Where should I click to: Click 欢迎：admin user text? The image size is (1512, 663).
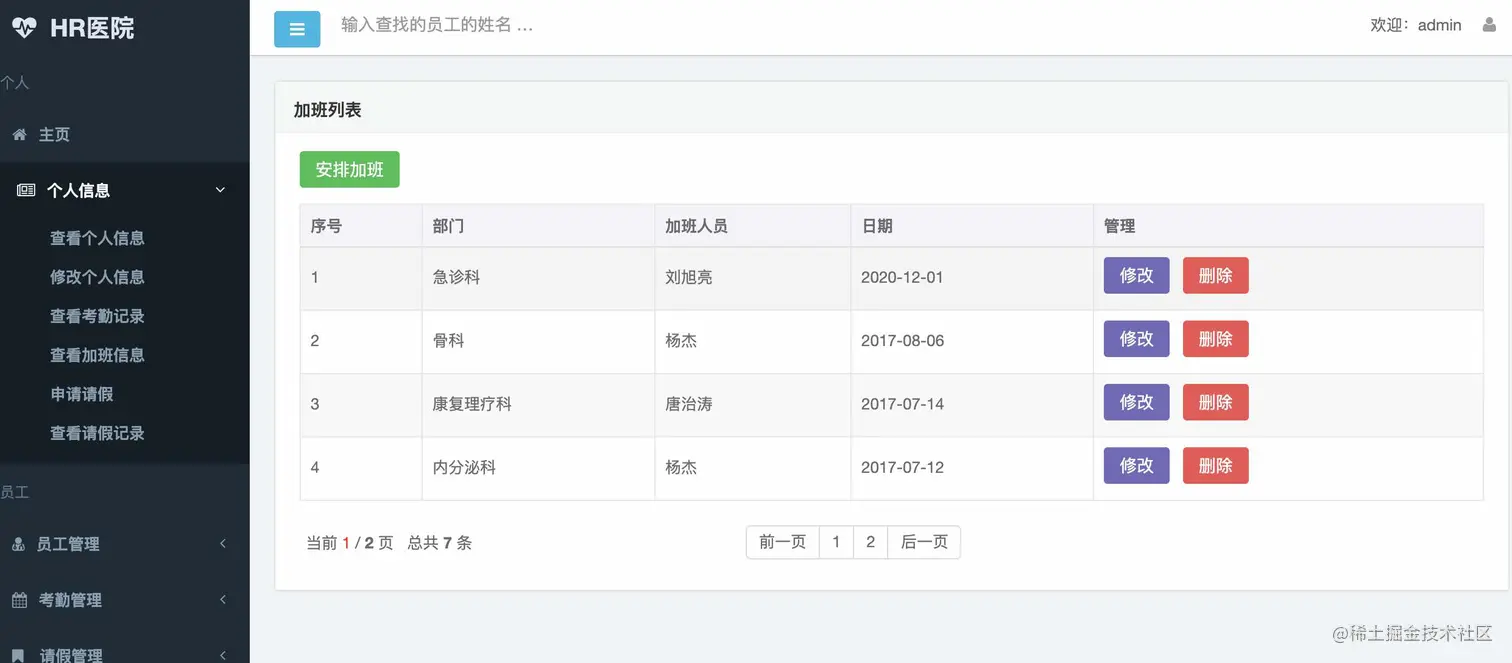coord(1416,25)
